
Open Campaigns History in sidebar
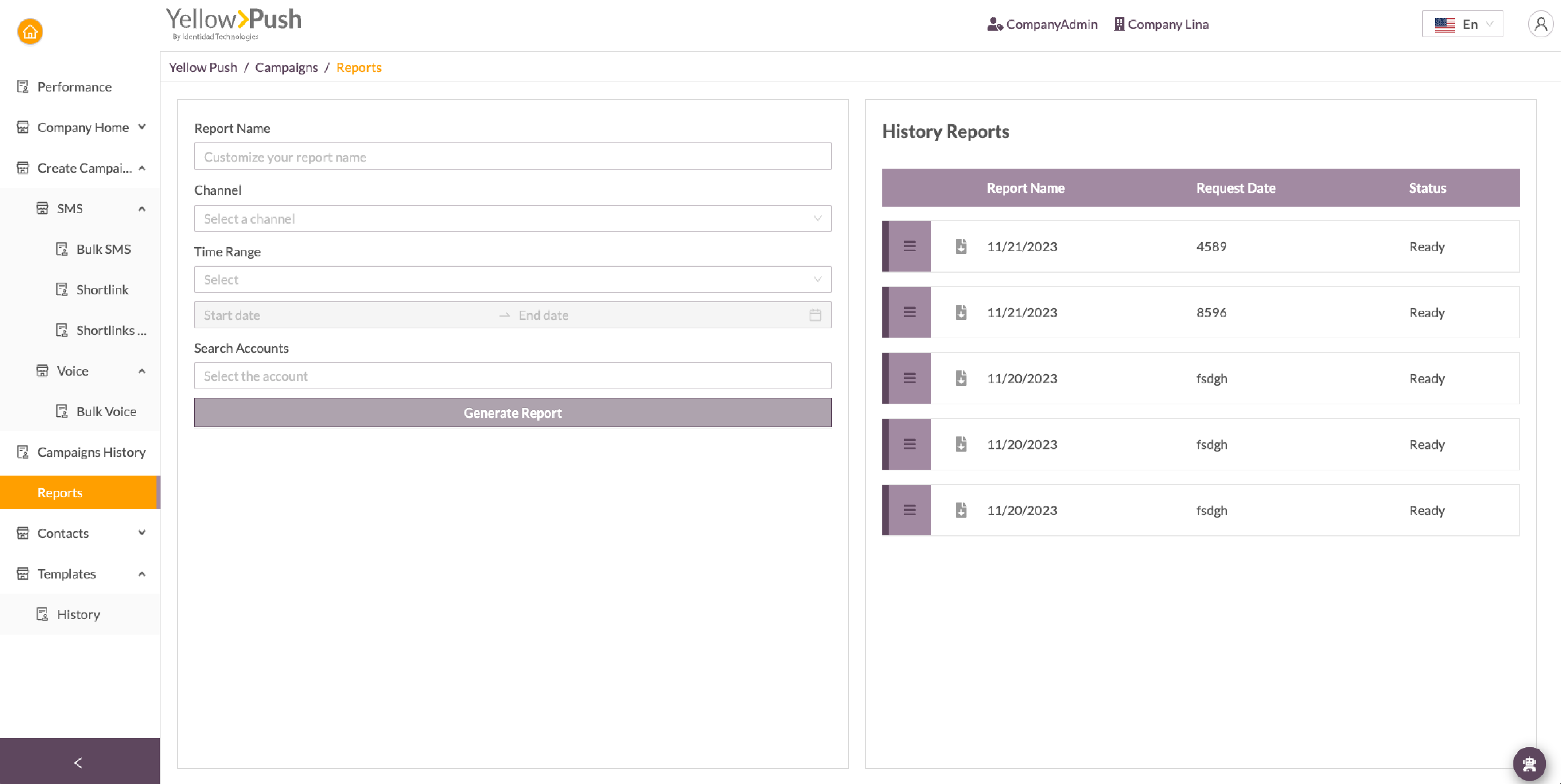pyautogui.click(x=91, y=452)
